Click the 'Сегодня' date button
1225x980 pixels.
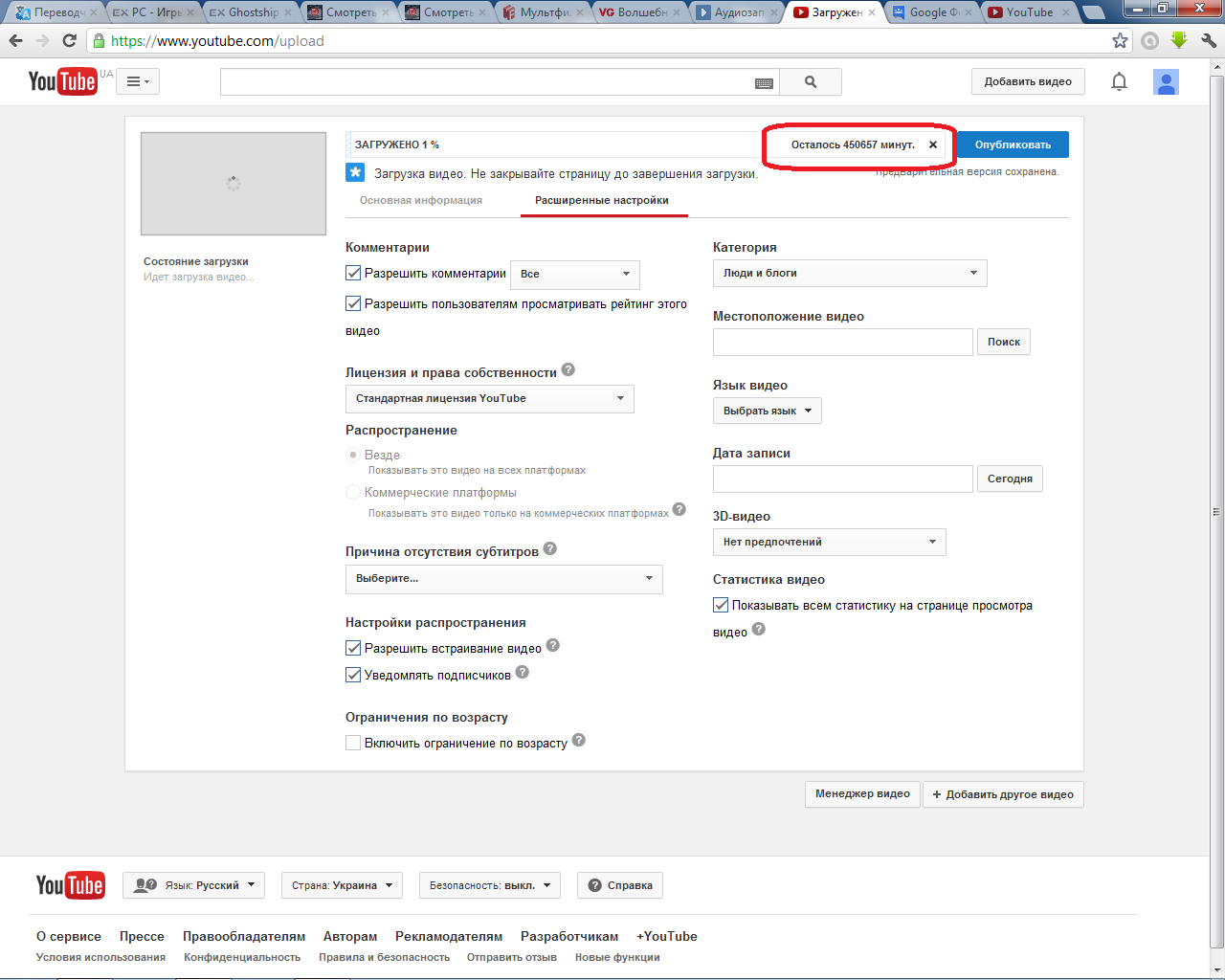click(x=1010, y=479)
